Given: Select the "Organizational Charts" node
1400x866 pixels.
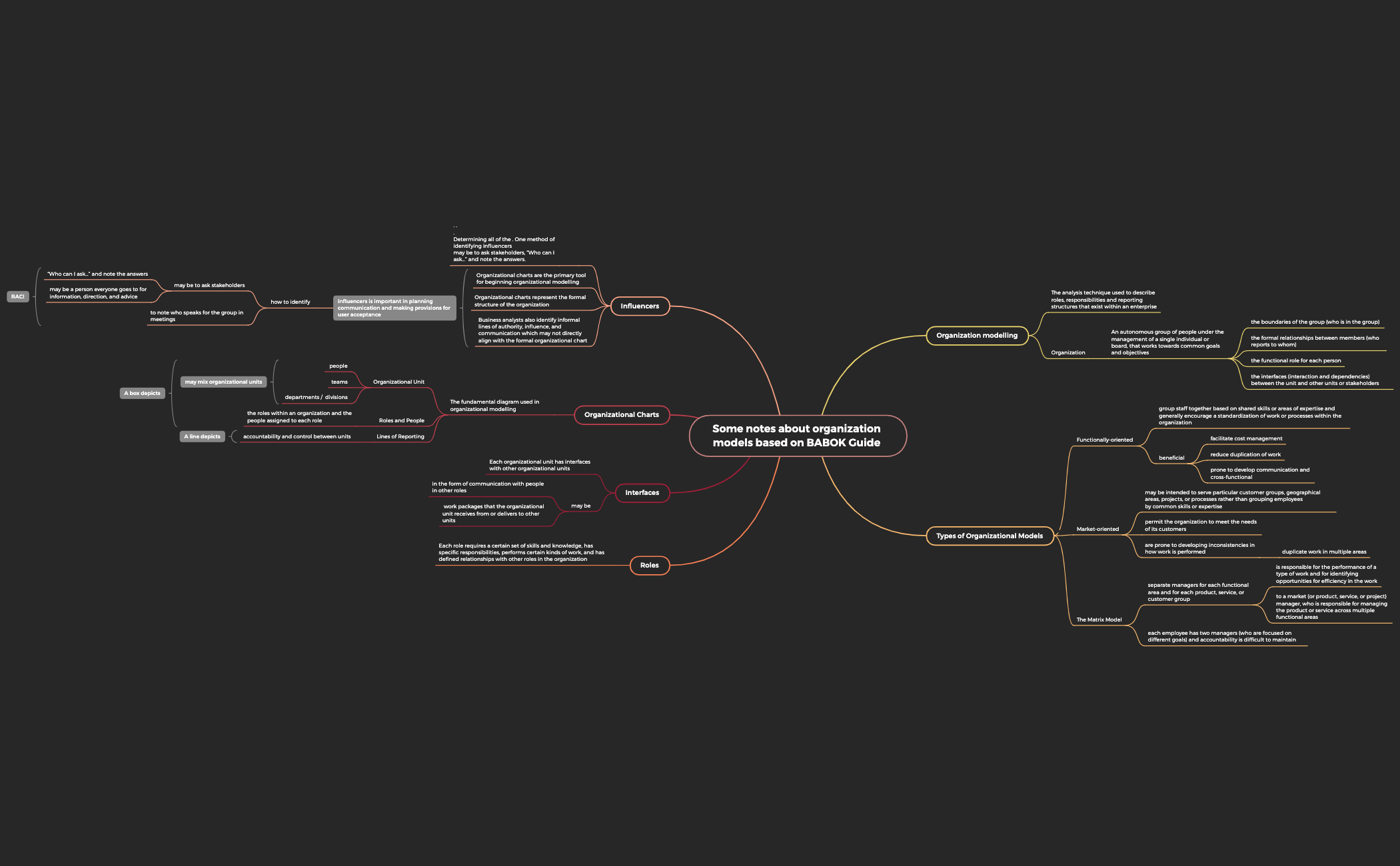Looking at the screenshot, I should click(622, 414).
